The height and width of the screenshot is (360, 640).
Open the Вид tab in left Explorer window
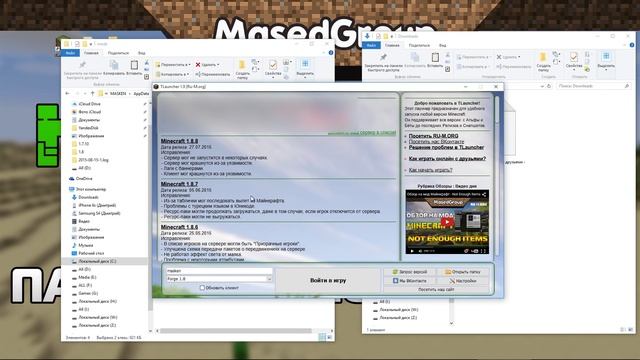[x=141, y=53]
